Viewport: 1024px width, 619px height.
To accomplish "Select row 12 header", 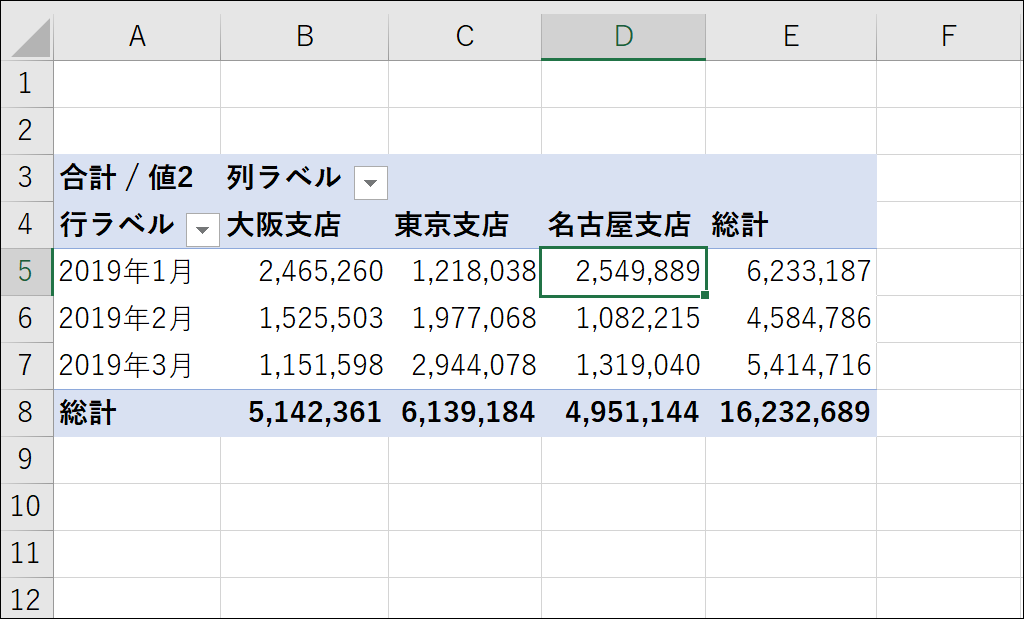I will (x=26, y=598).
